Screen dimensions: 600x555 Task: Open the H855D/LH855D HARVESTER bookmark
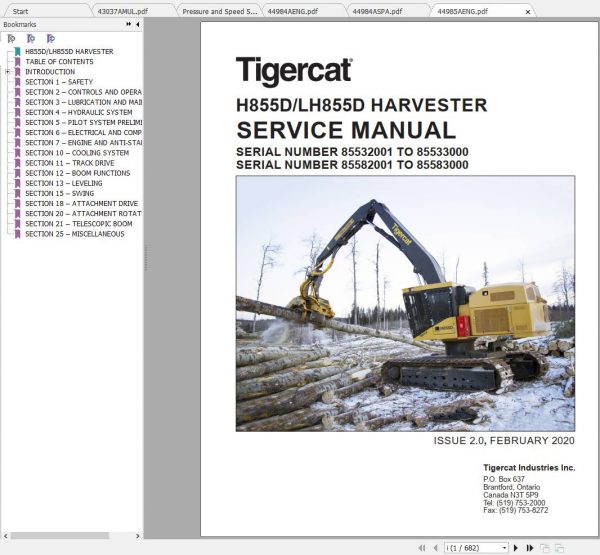pyautogui.click(x=69, y=51)
